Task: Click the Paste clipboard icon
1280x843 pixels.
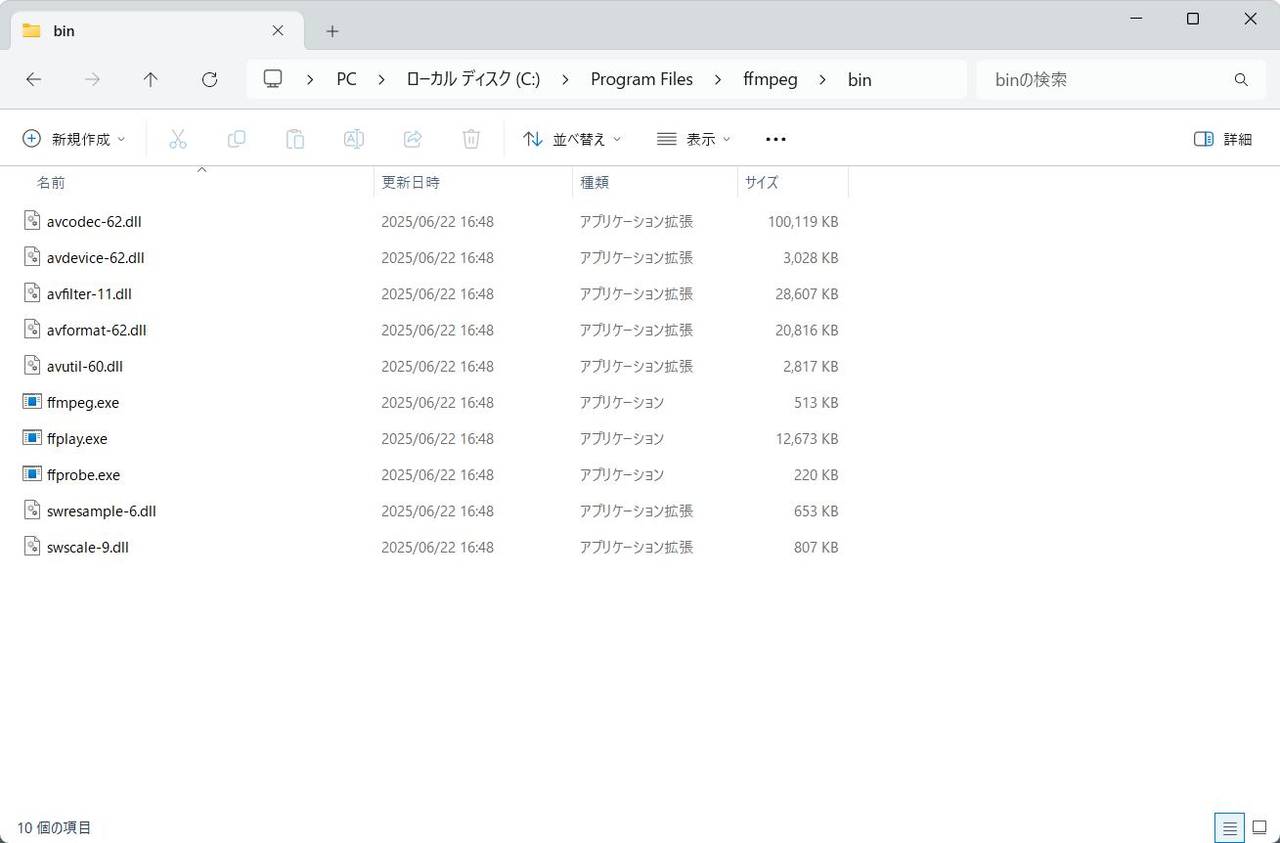Action: click(295, 139)
